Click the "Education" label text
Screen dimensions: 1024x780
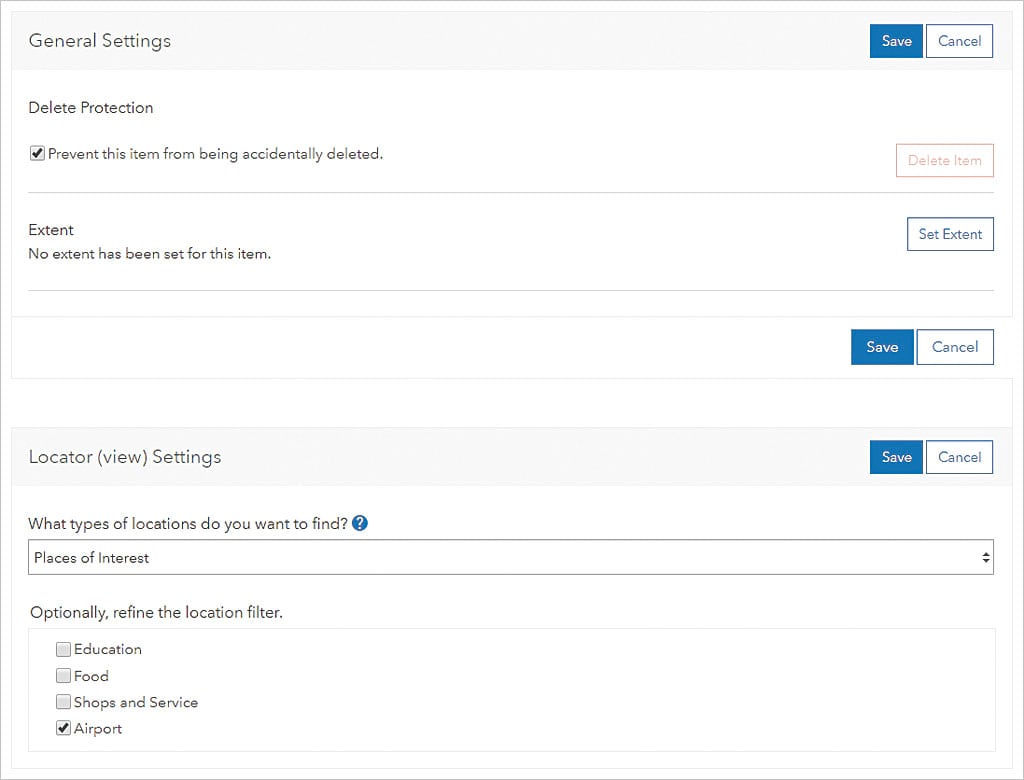108,649
